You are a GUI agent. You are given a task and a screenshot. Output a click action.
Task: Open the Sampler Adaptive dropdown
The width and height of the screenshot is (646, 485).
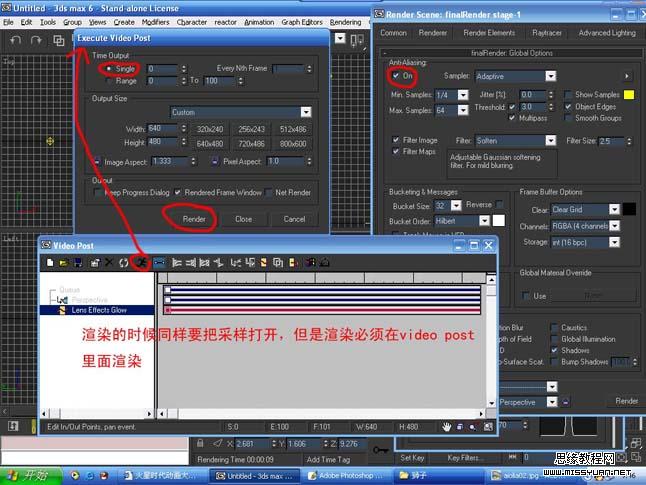(551, 76)
